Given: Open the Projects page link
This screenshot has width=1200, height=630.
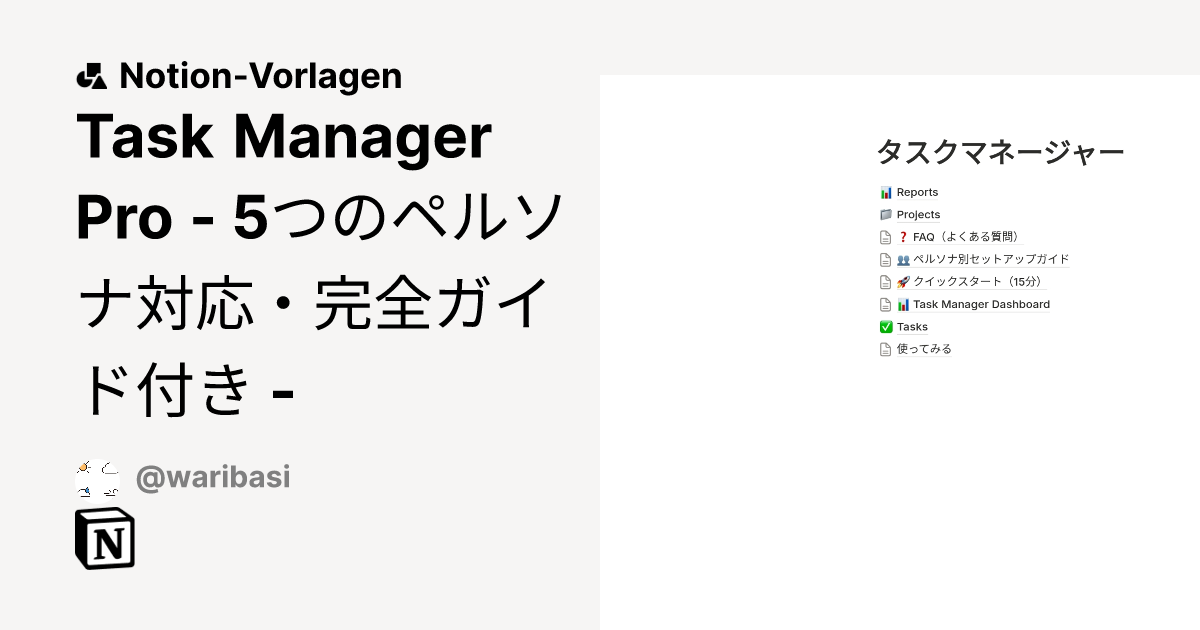Looking at the screenshot, I should [920, 214].
